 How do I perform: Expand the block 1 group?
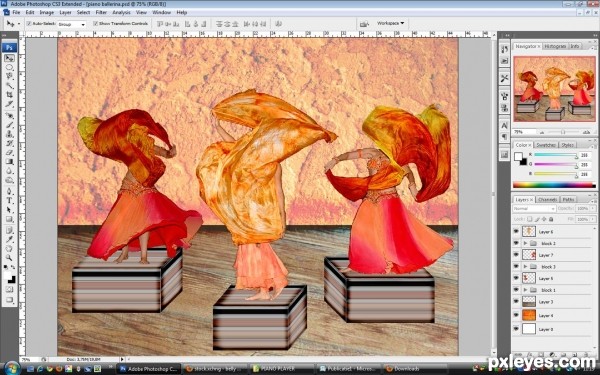tap(525, 290)
